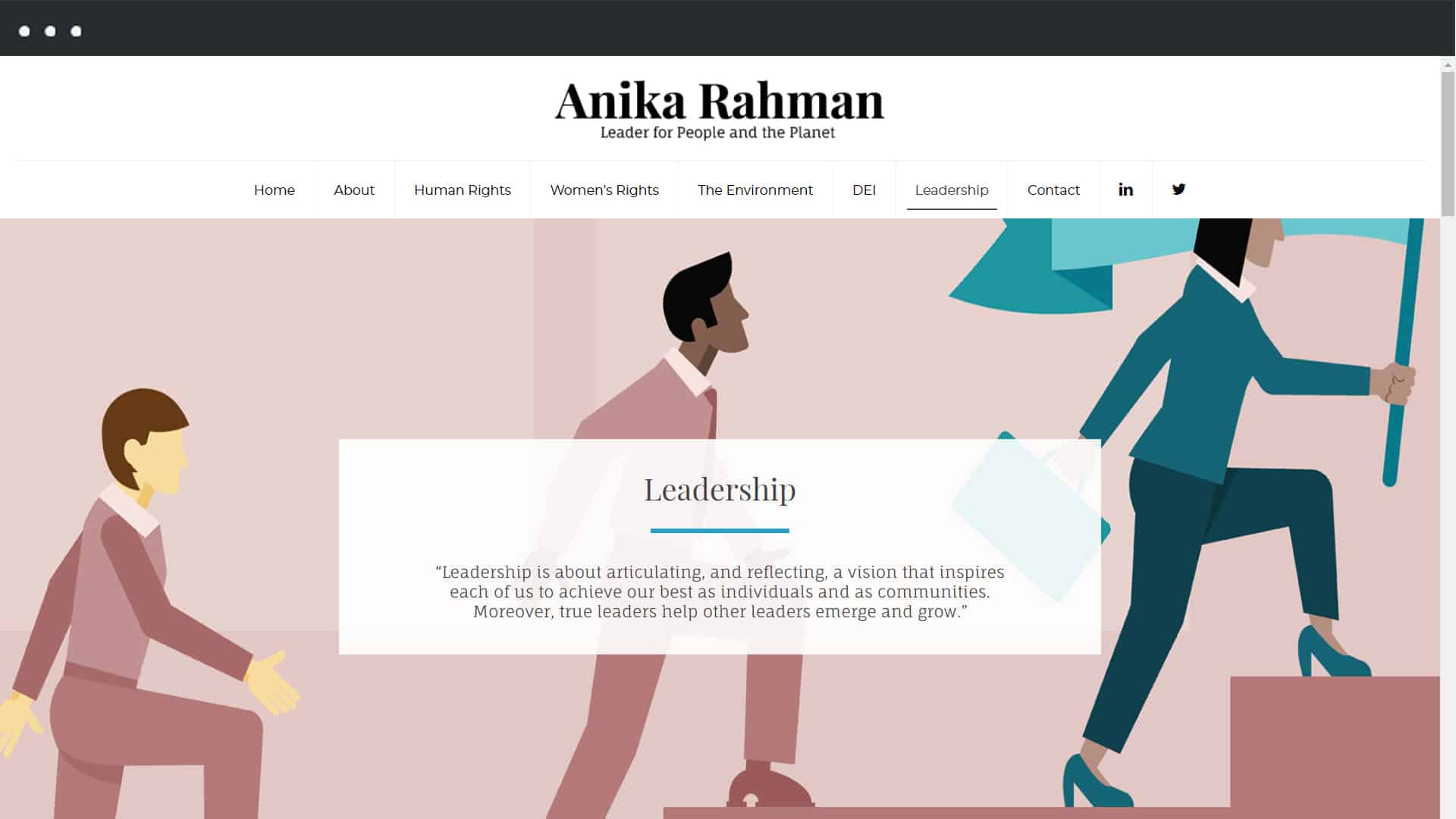The width and height of the screenshot is (1456, 819).
Task: Go to the Contact page
Action: click(x=1053, y=190)
